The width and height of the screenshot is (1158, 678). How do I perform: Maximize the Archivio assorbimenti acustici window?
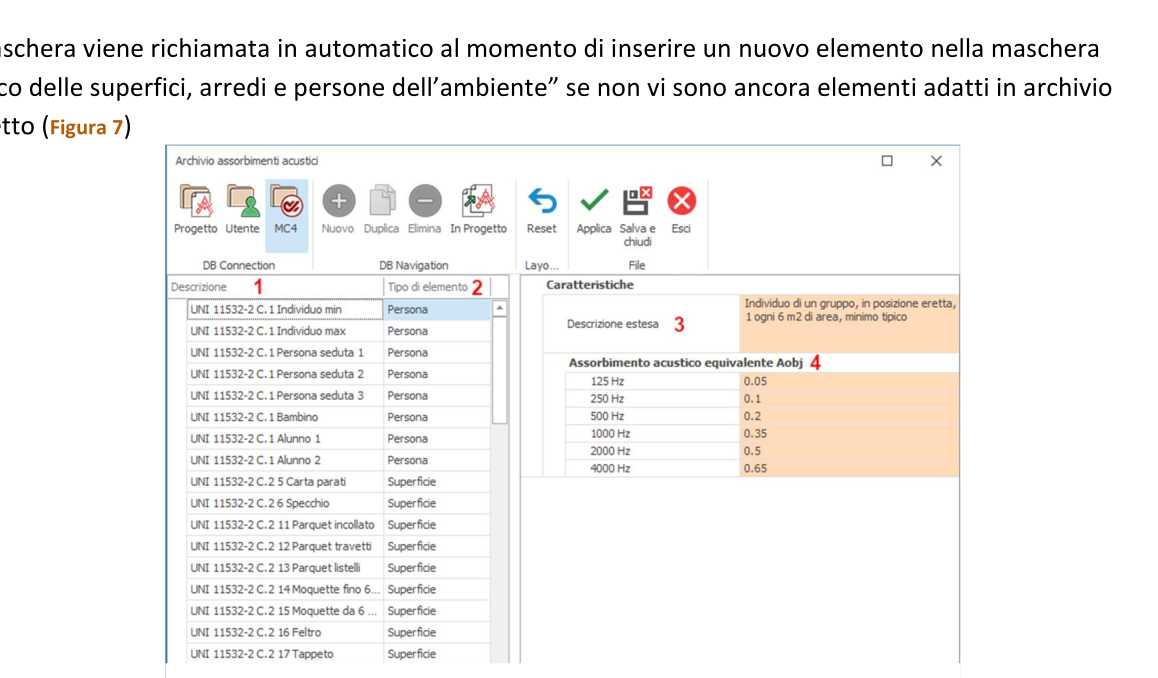(x=887, y=161)
